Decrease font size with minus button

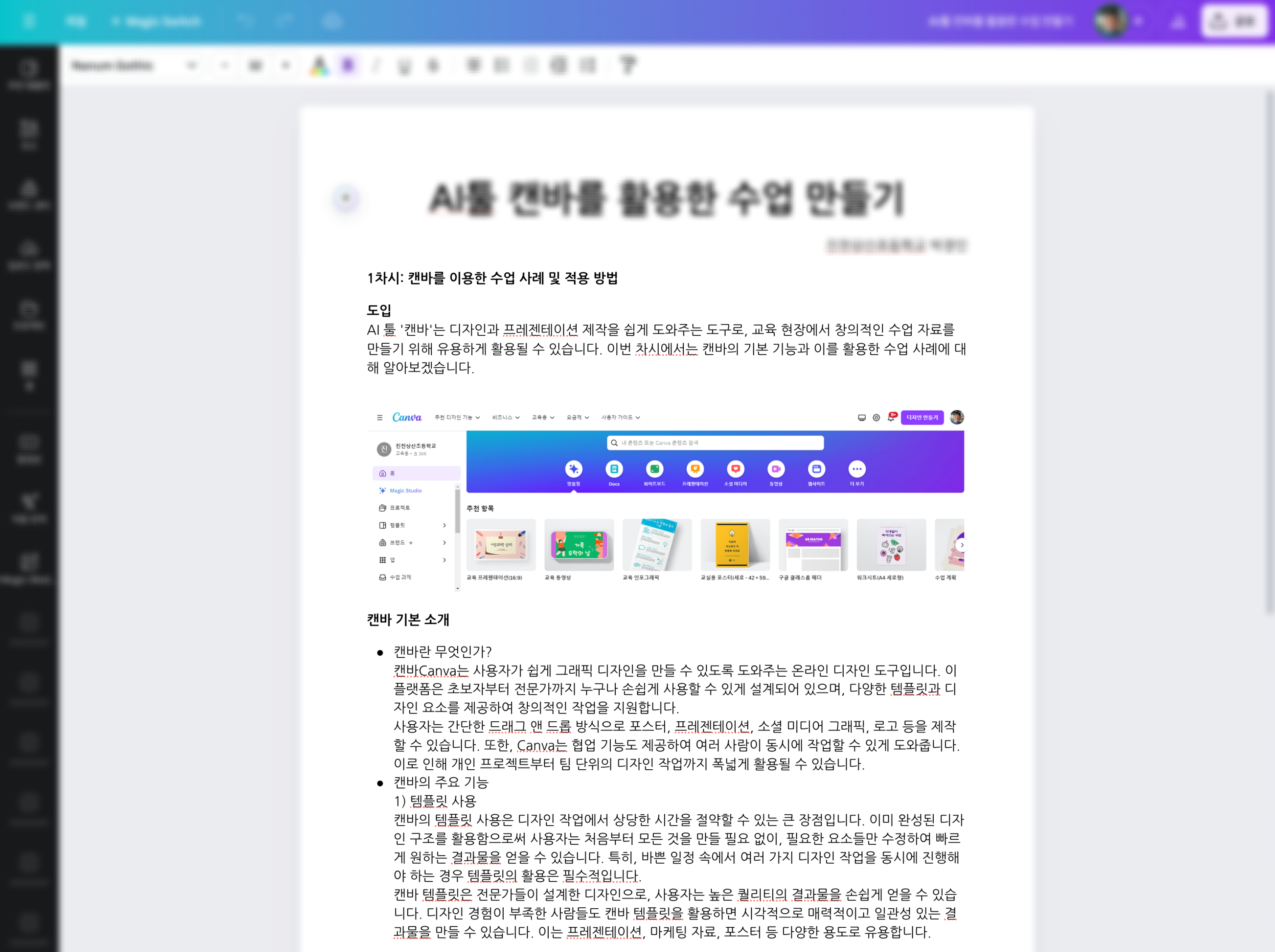(x=225, y=66)
